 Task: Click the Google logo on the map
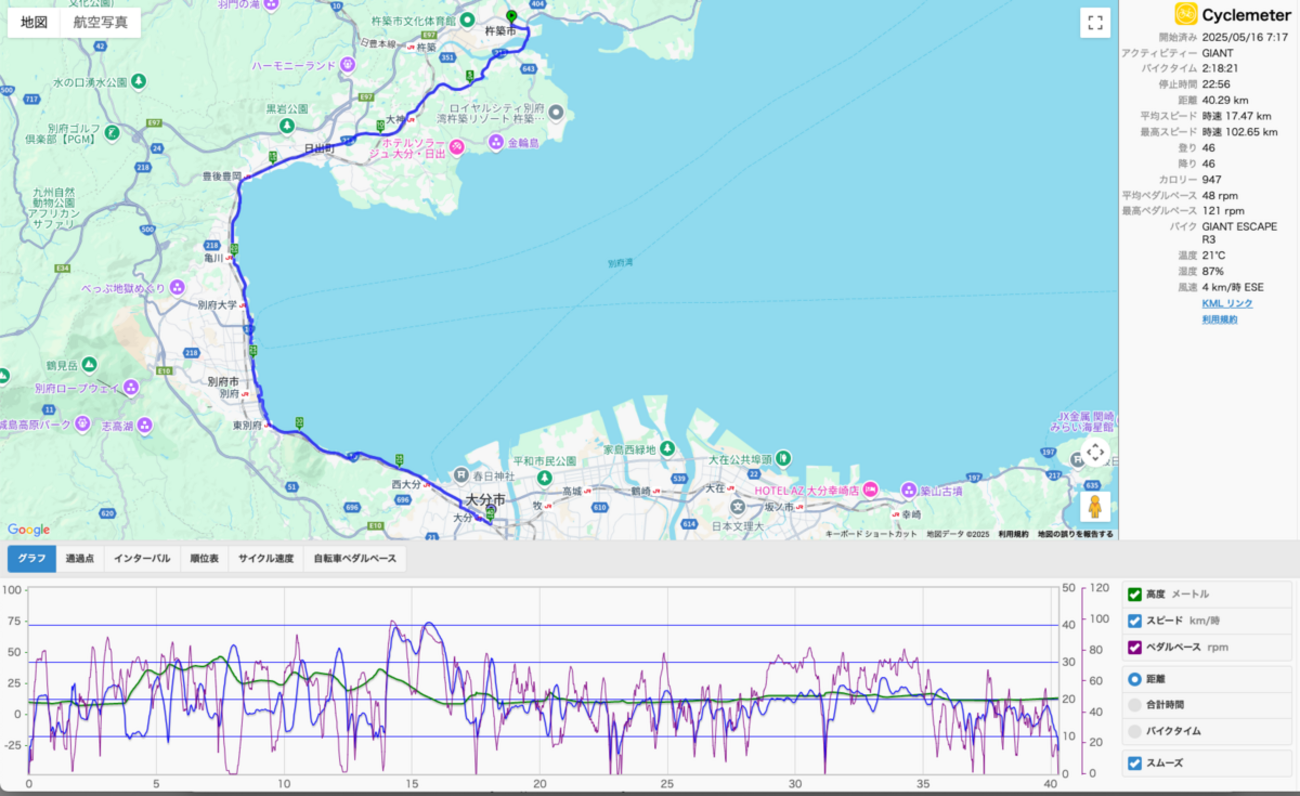[x=28, y=530]
